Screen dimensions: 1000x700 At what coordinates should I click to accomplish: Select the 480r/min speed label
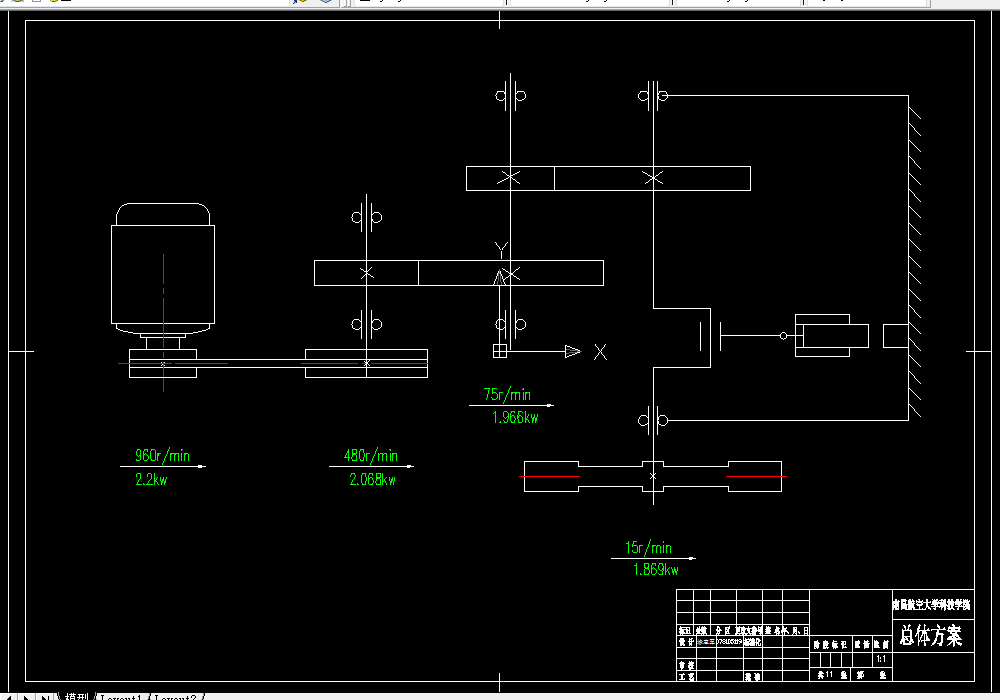coord(371,455)
